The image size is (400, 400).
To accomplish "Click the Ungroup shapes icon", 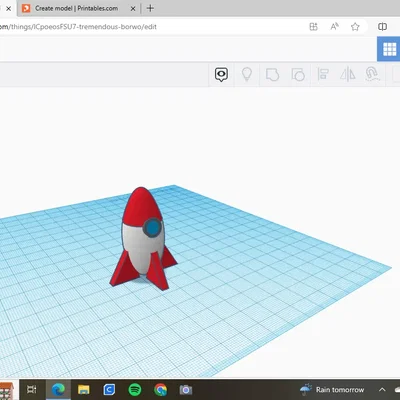I will point(298,75).
